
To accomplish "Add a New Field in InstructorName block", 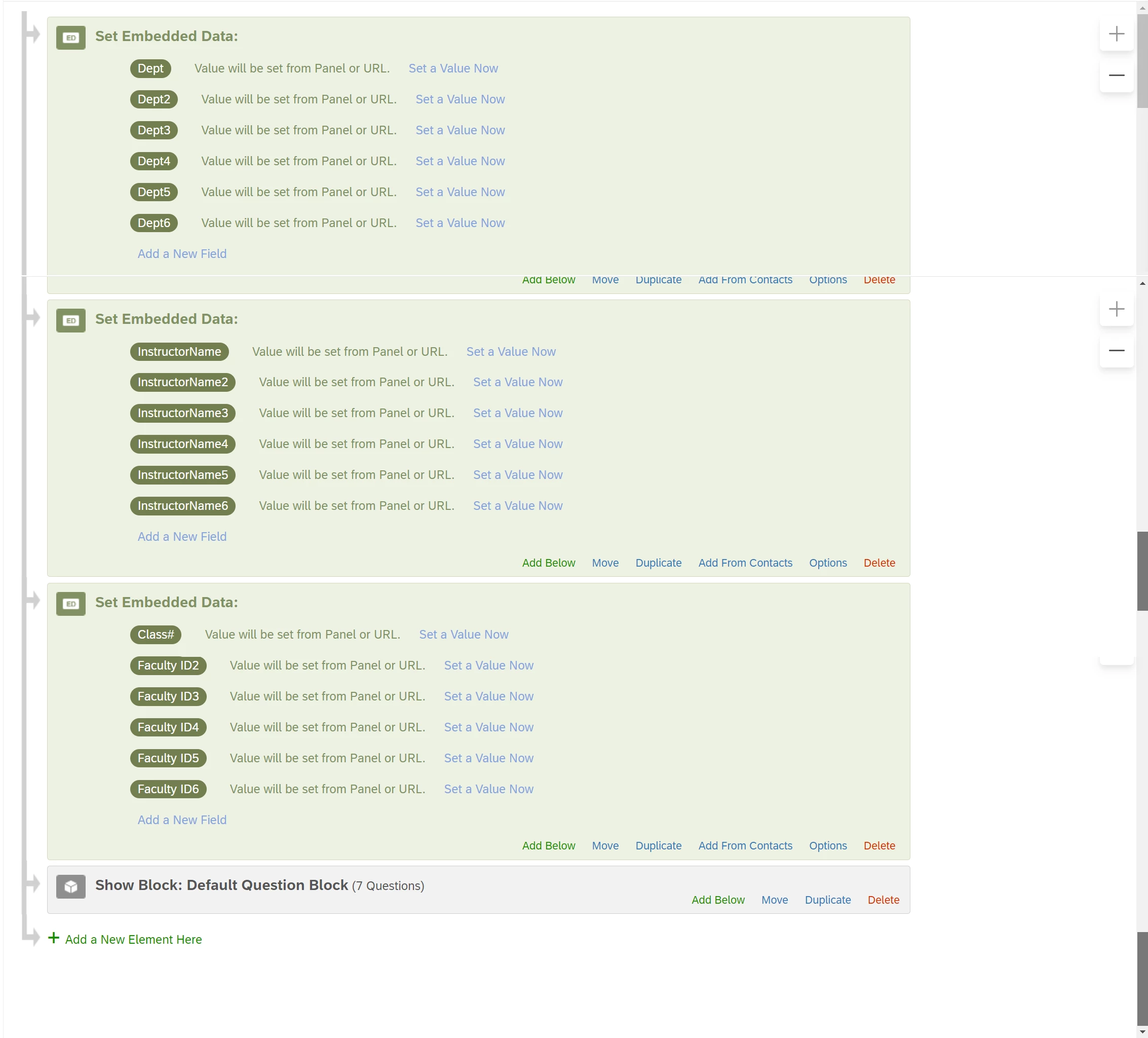I will (x=182, y=537).
